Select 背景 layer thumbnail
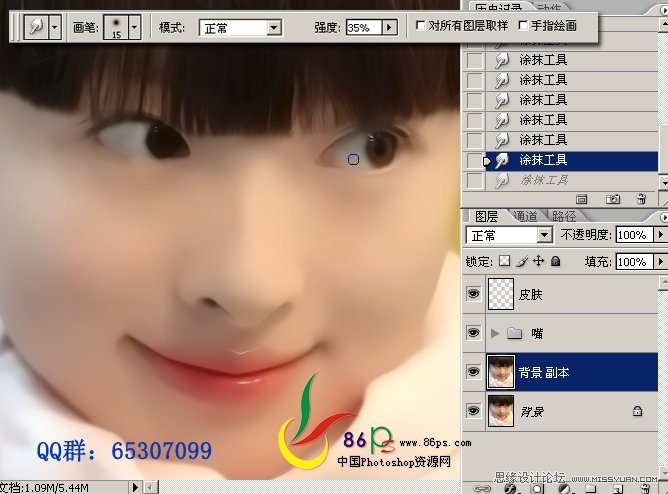Viewport: 668px width, 494px height. [x=501, y=411]
